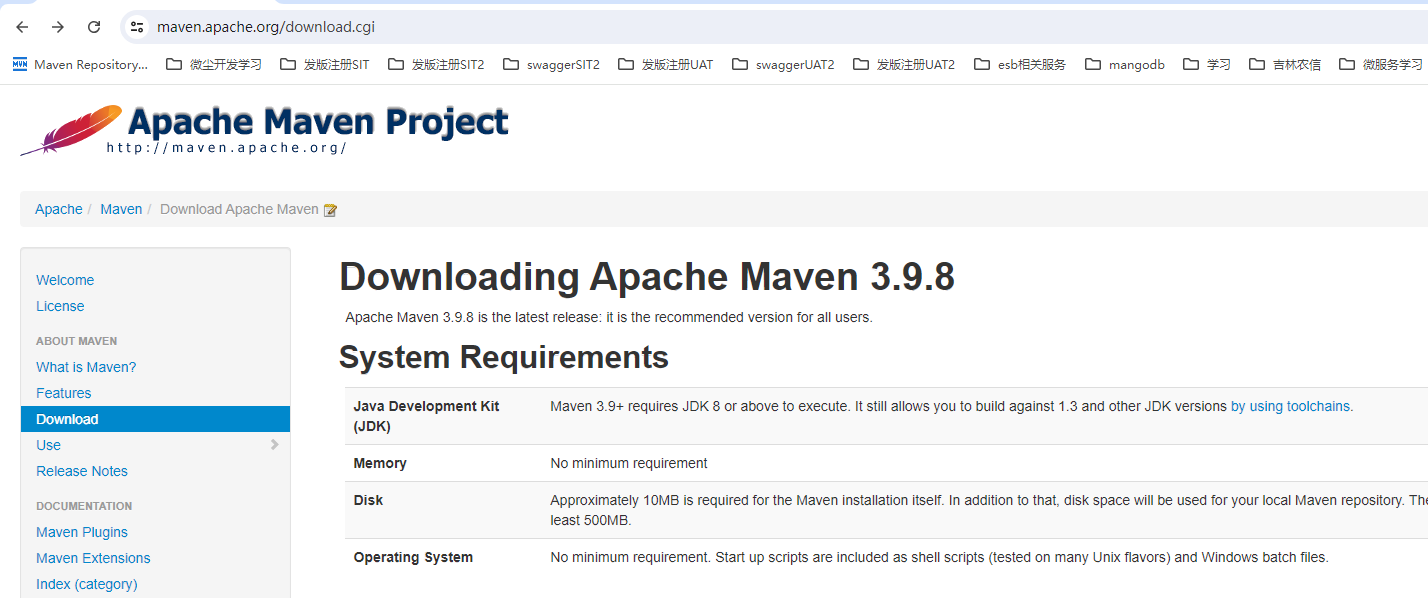Open License in the sidebar
1428x598 pixels.
(60, 306)
